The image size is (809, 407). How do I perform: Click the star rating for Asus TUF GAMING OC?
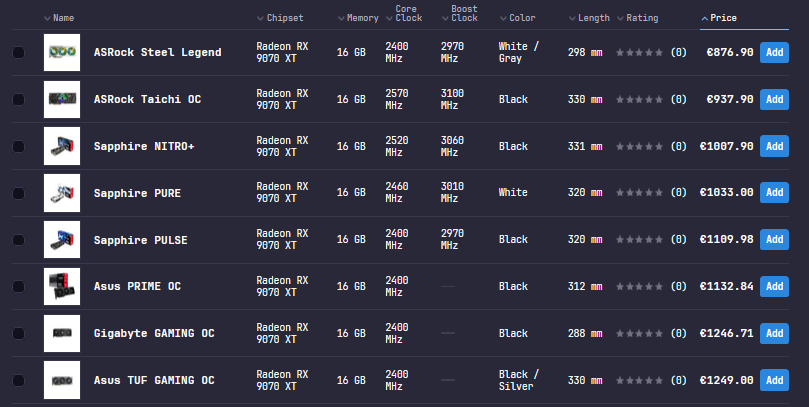639,380
